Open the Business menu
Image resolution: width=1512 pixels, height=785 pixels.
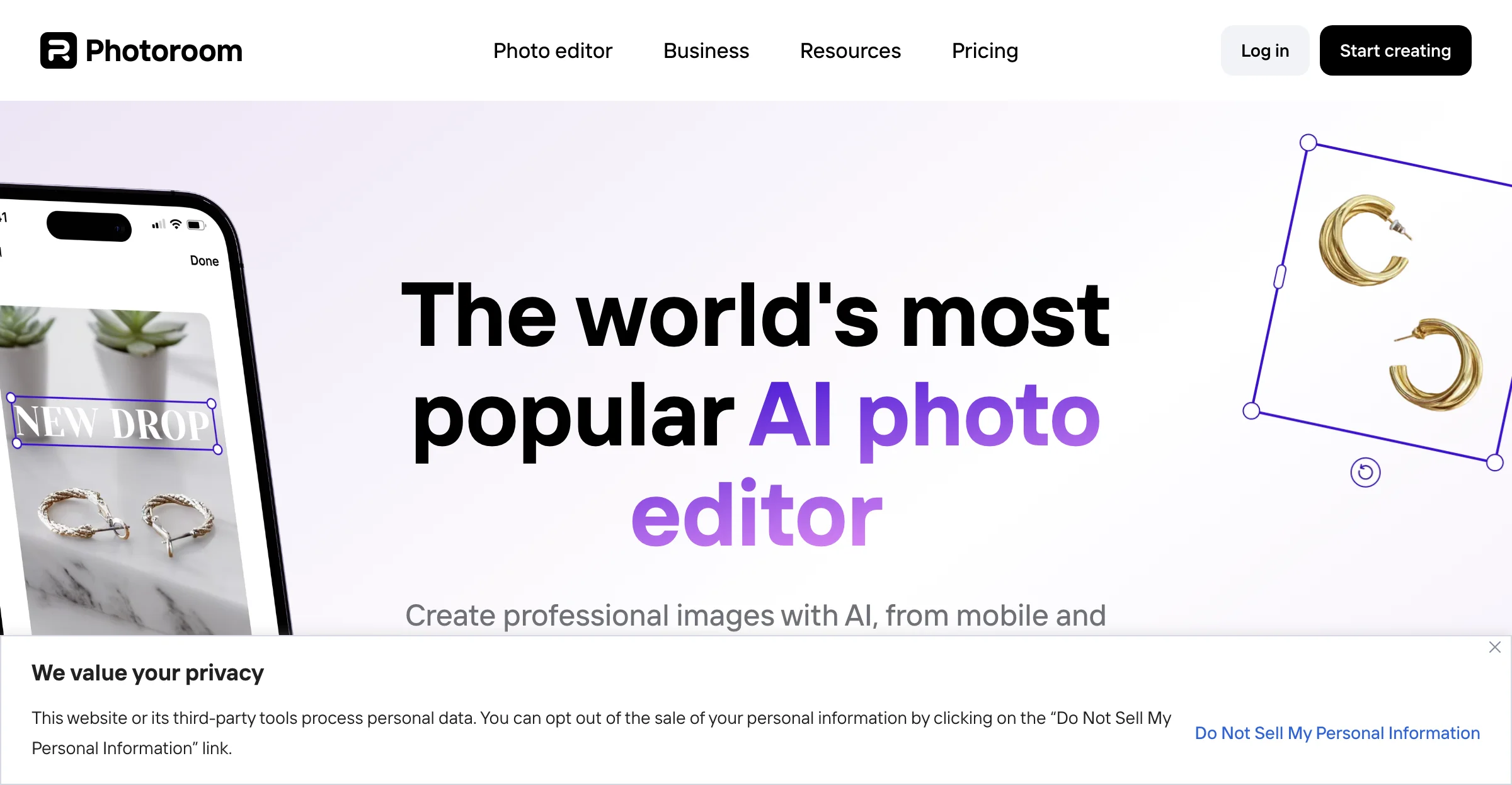point(706,50)
